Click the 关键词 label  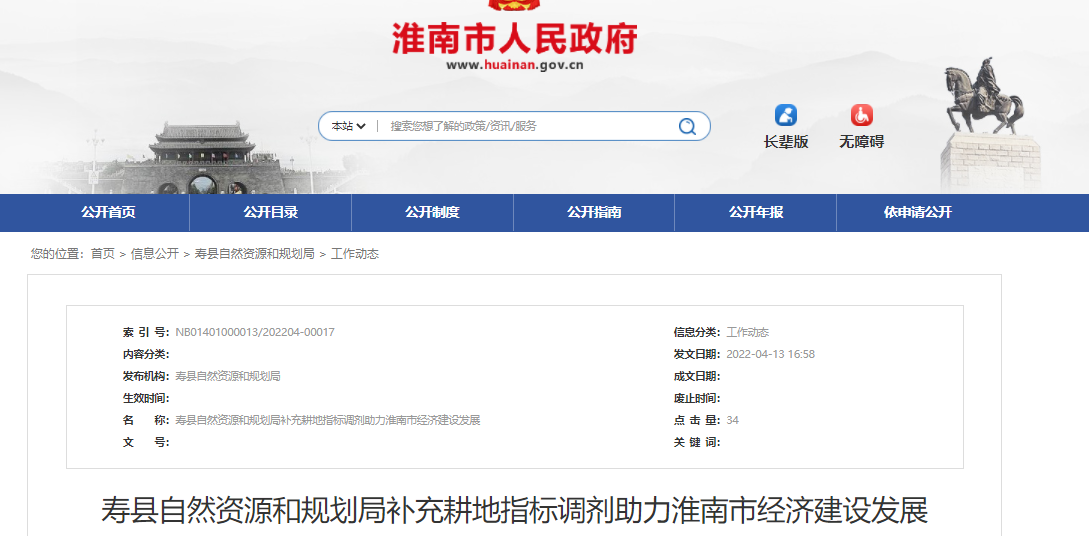697,442
